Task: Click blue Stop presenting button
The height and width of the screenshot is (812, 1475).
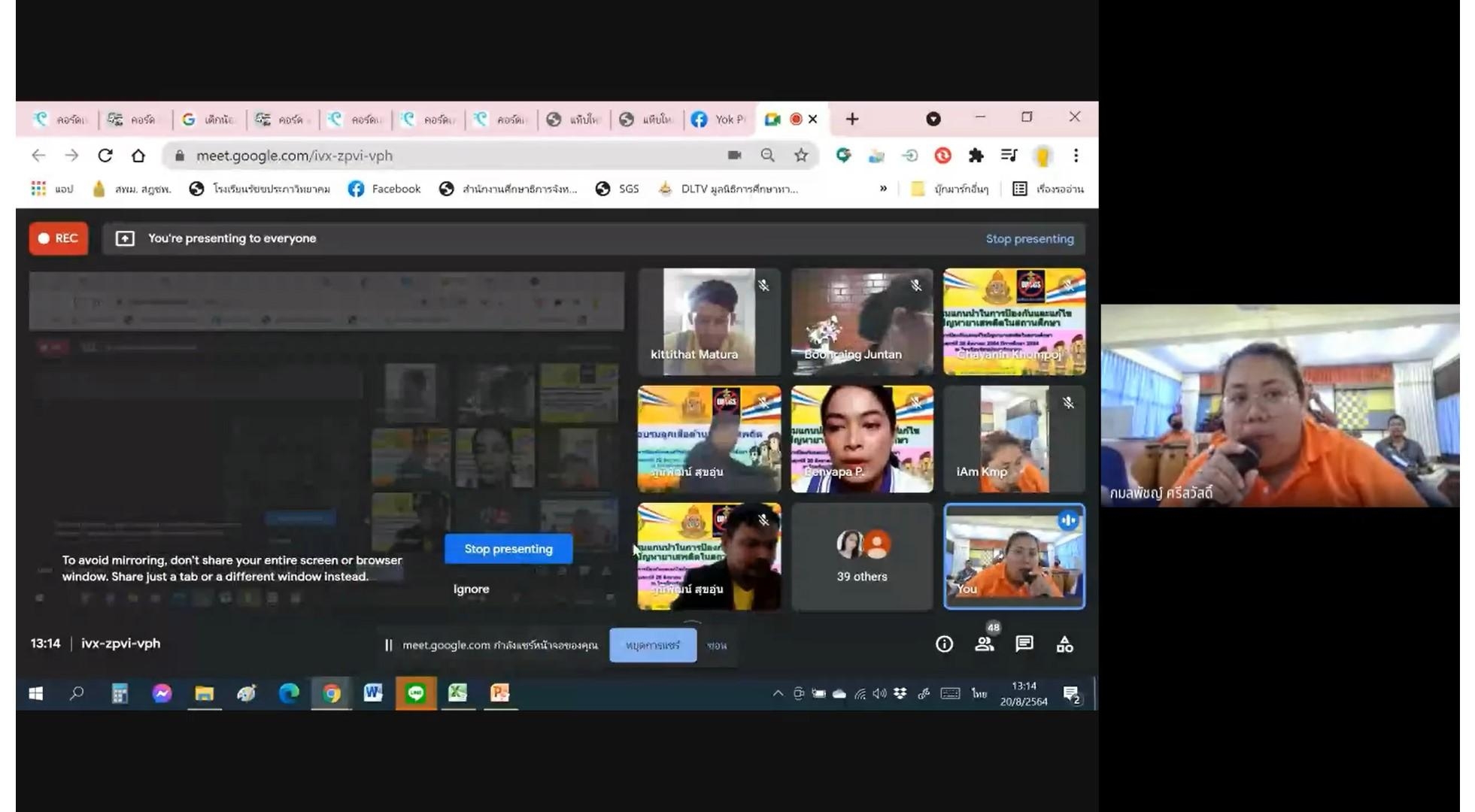Action: click(x=508, y=549)
